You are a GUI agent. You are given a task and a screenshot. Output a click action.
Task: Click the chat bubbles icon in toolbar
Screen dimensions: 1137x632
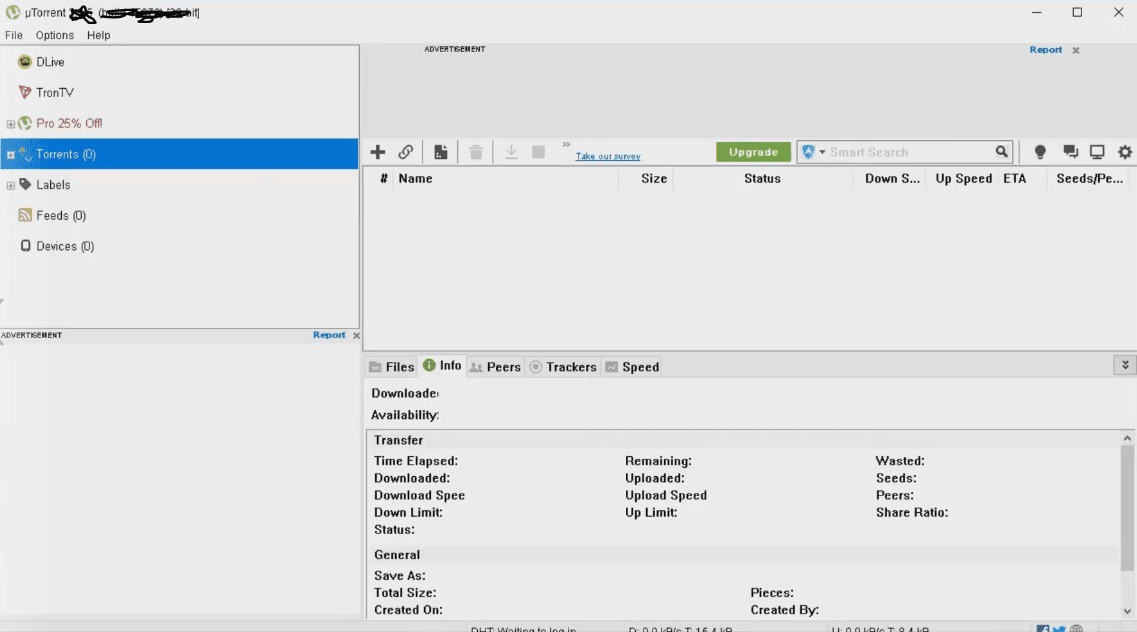pos(1070,151)
